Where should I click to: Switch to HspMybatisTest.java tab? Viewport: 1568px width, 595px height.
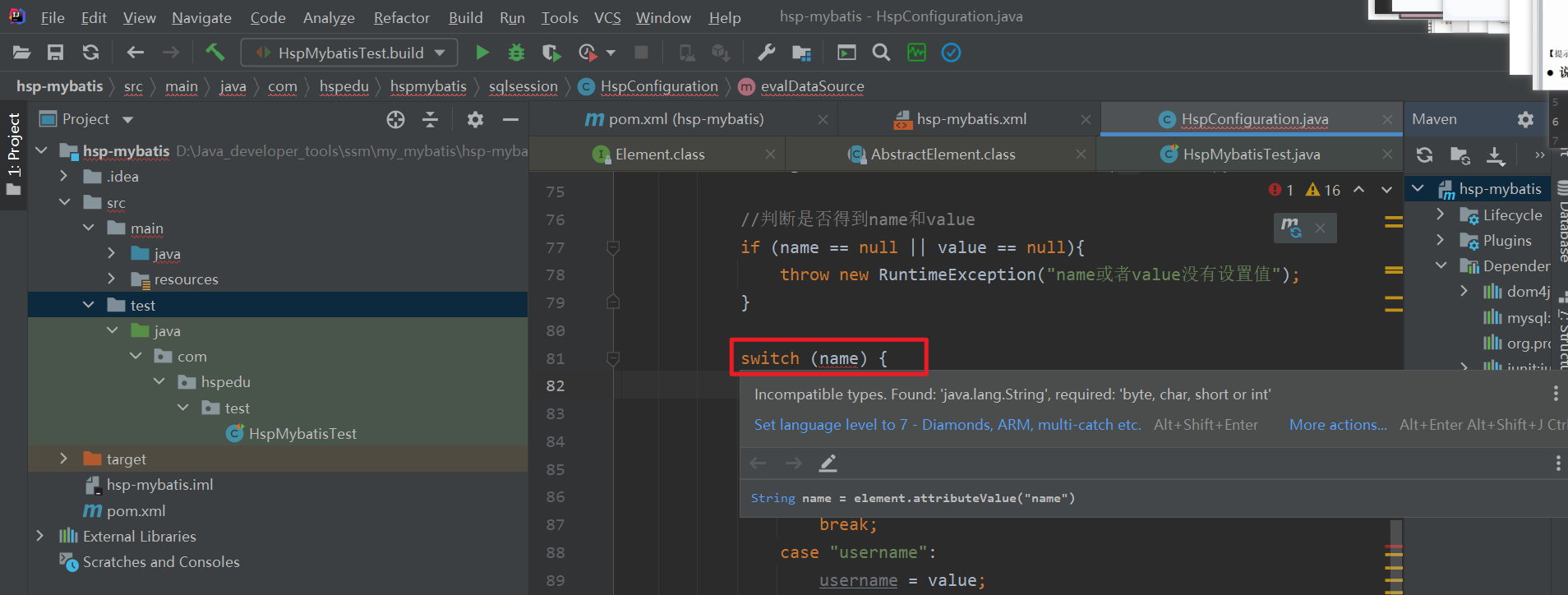[x=1252, y=155]
